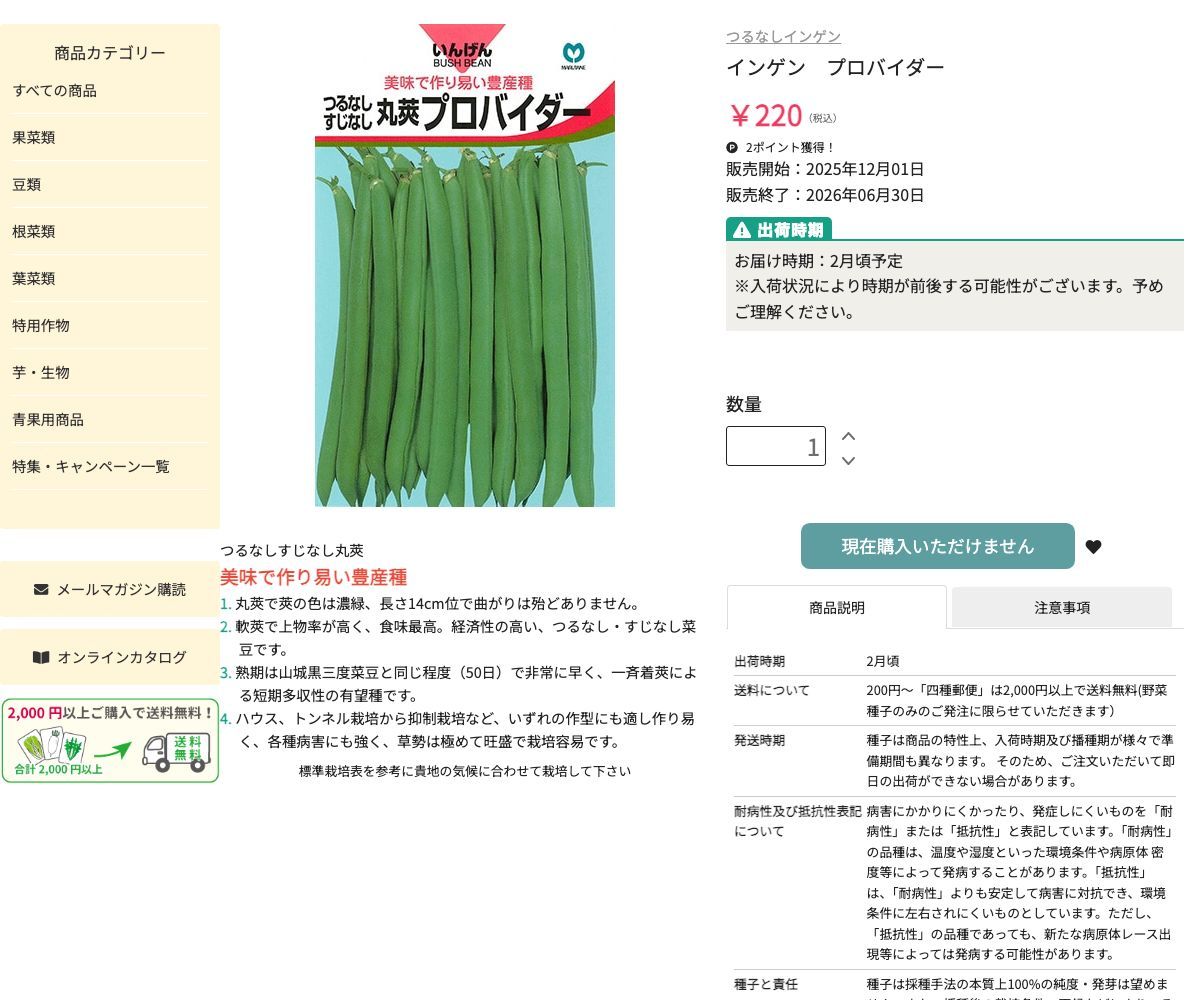Increase quantity with up arrow
The width and height of the screenshot is (1200, 1000).
coord(848,436)
